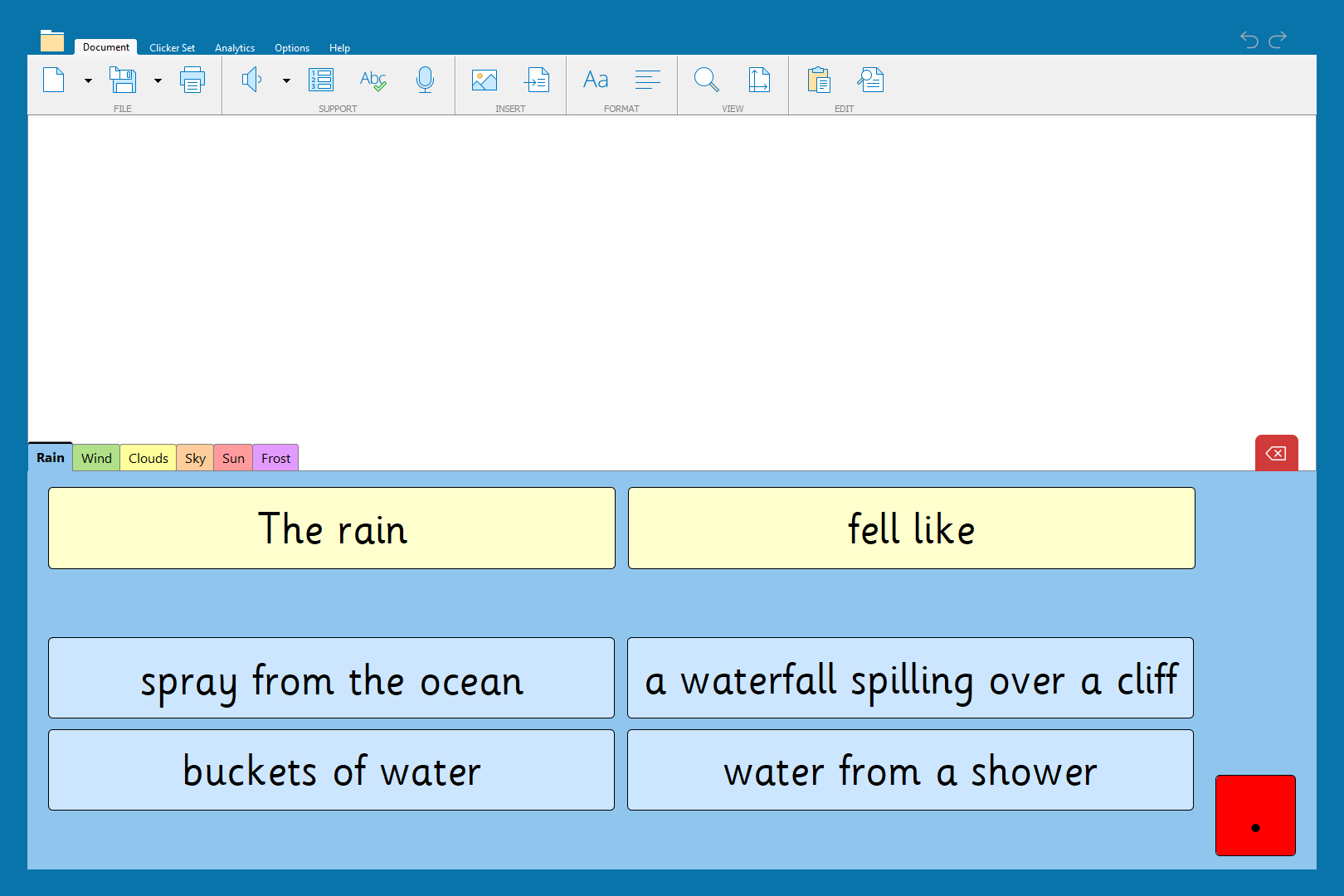Click the speaker Speak icon
Screen dimensions: 1344x896
pyautogui.click(x=252, y=80)
